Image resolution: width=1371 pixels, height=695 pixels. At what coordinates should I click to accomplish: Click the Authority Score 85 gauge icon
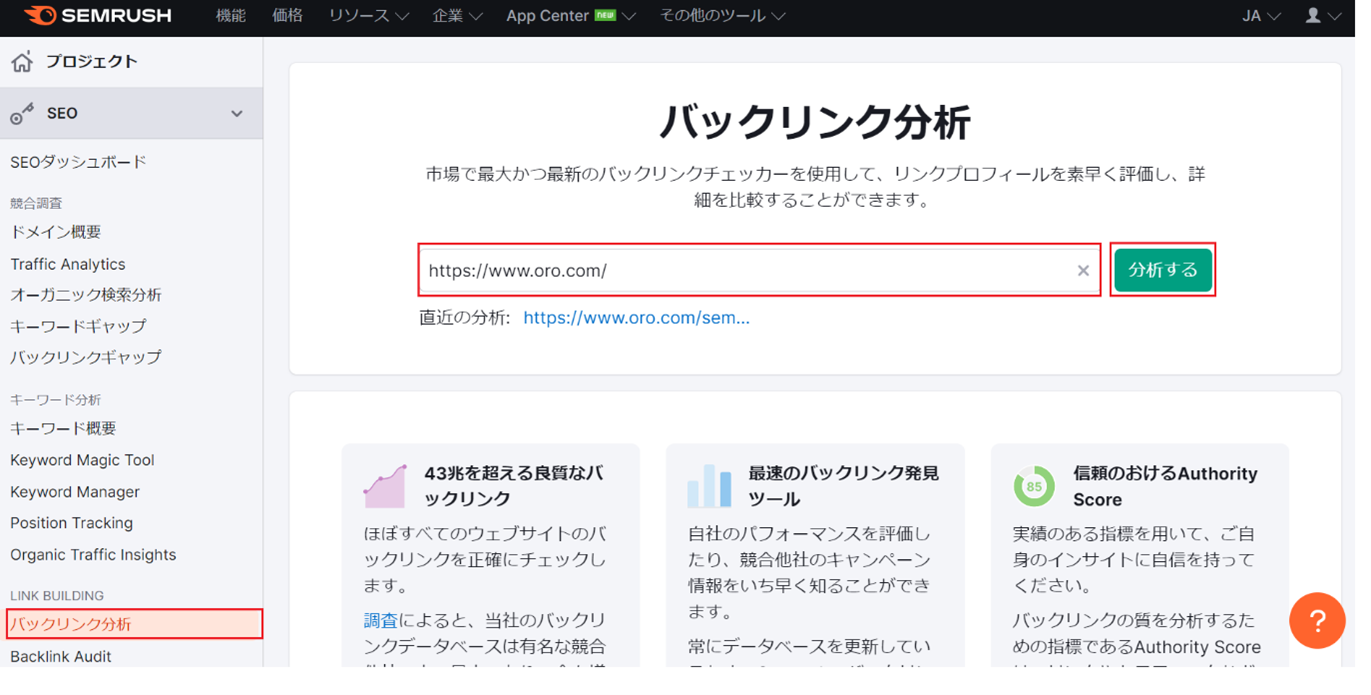point(1033,487)
